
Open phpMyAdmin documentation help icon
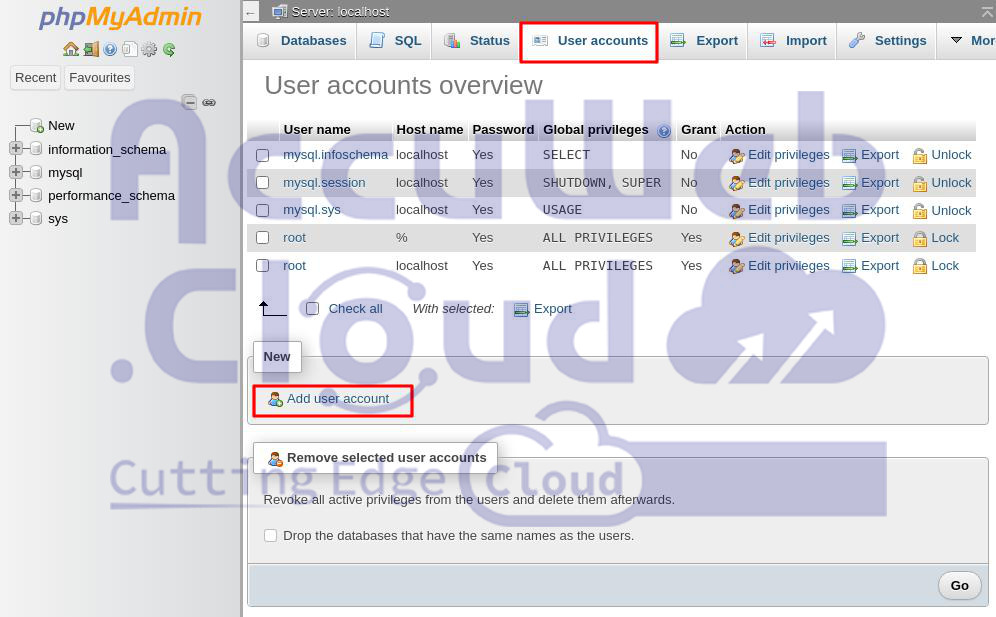tap(110, 50)
